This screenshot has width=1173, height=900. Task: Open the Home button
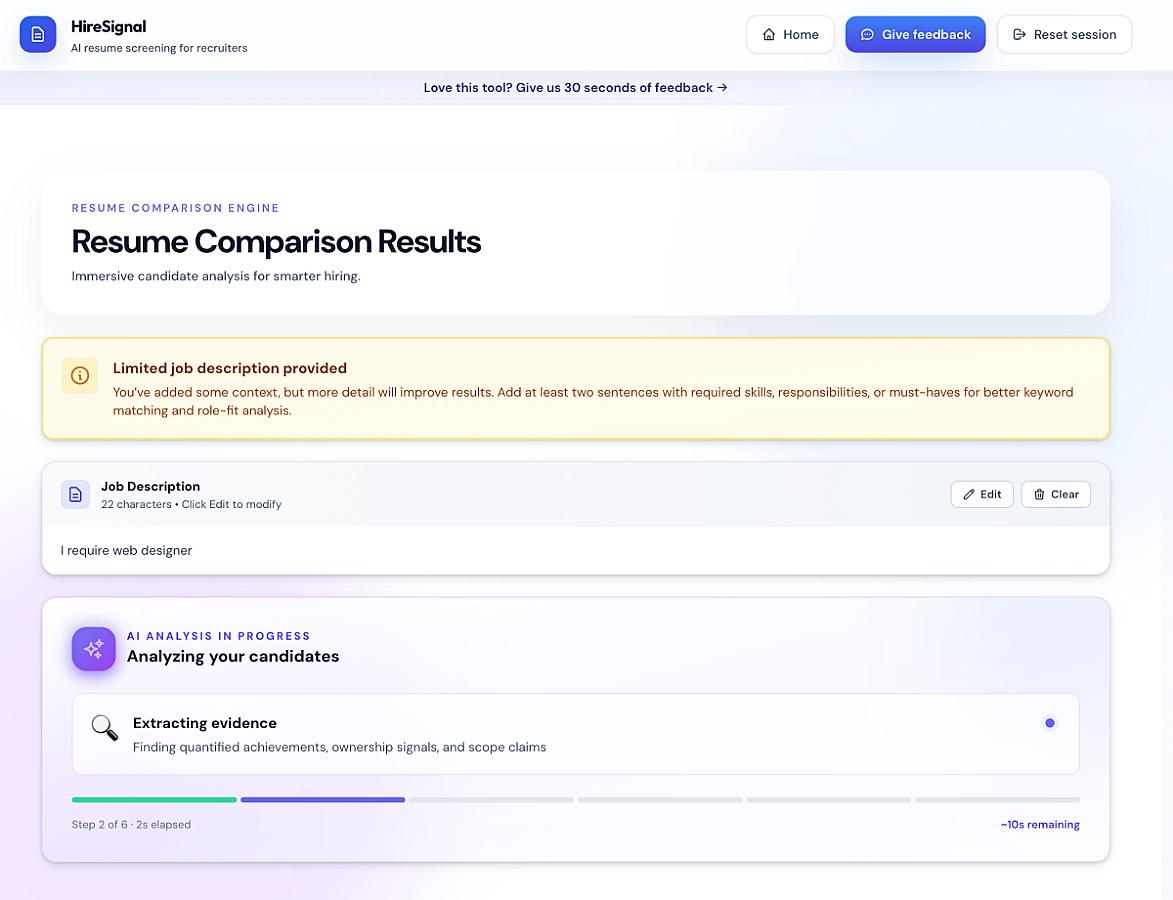790,34
